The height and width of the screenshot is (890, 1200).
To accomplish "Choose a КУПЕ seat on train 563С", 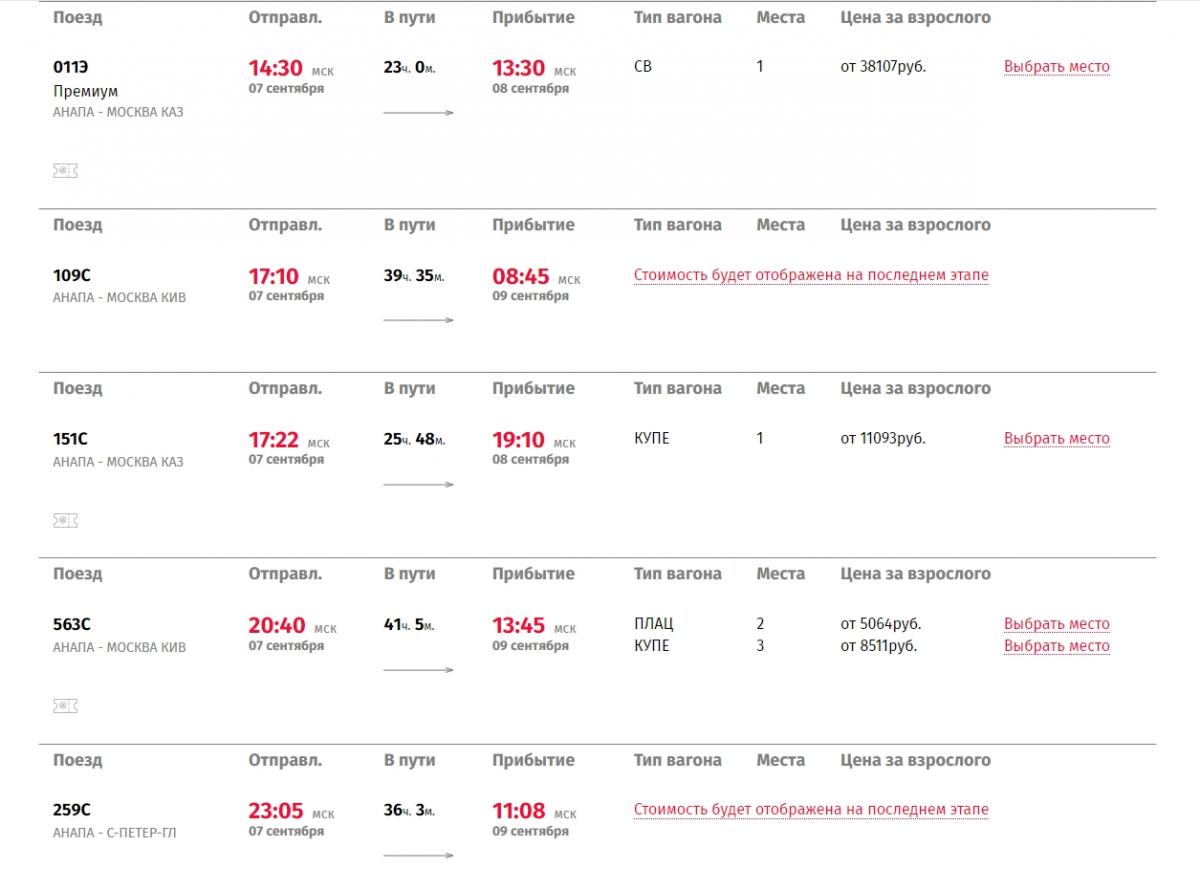I will 1057,646.
